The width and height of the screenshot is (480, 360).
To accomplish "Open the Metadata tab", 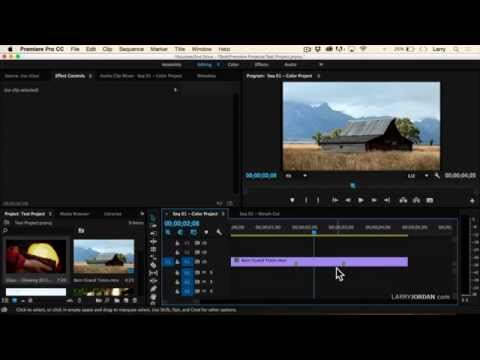I will (x=206, y=76).
